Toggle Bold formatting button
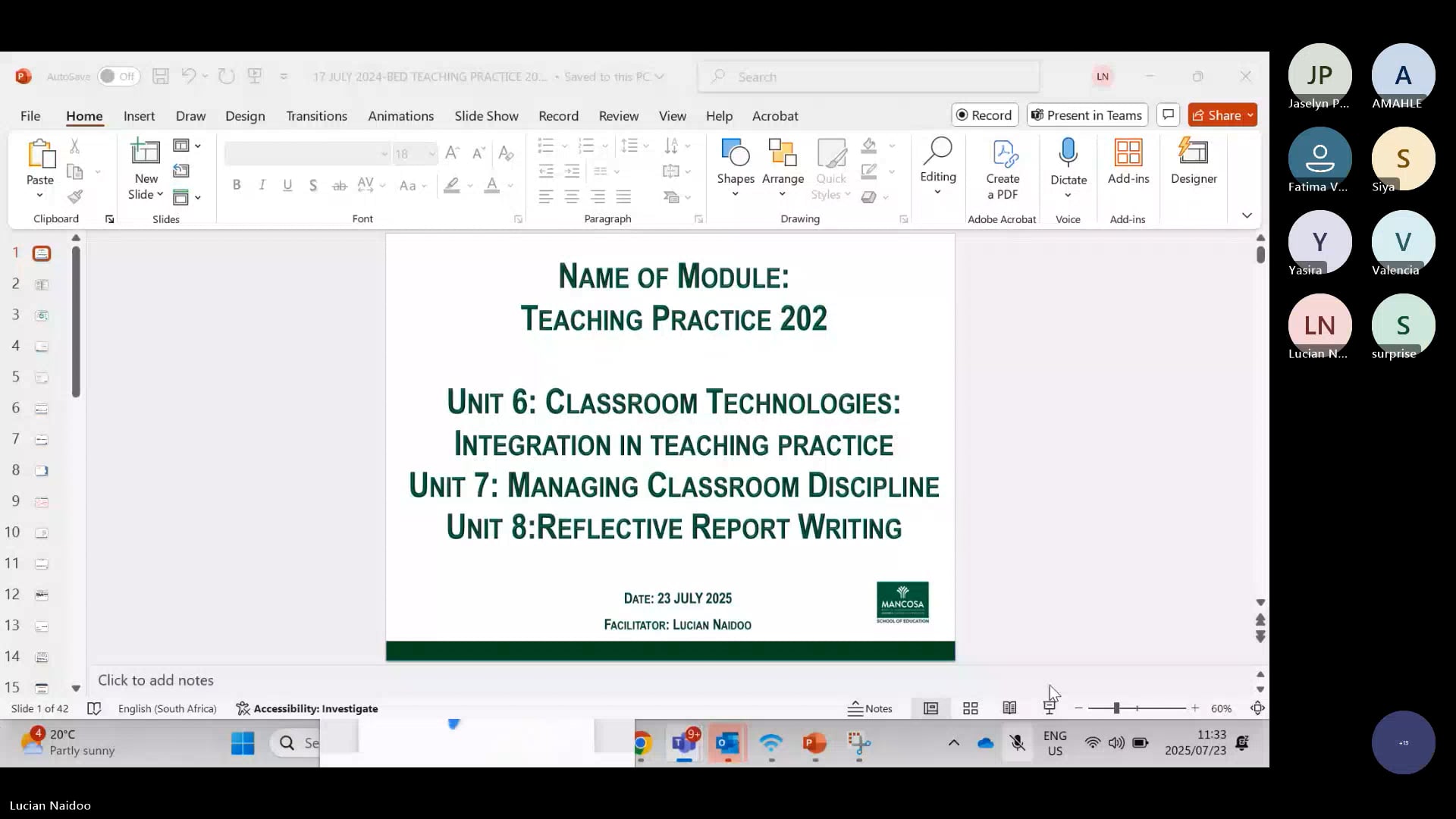 [x=237, y=185]
